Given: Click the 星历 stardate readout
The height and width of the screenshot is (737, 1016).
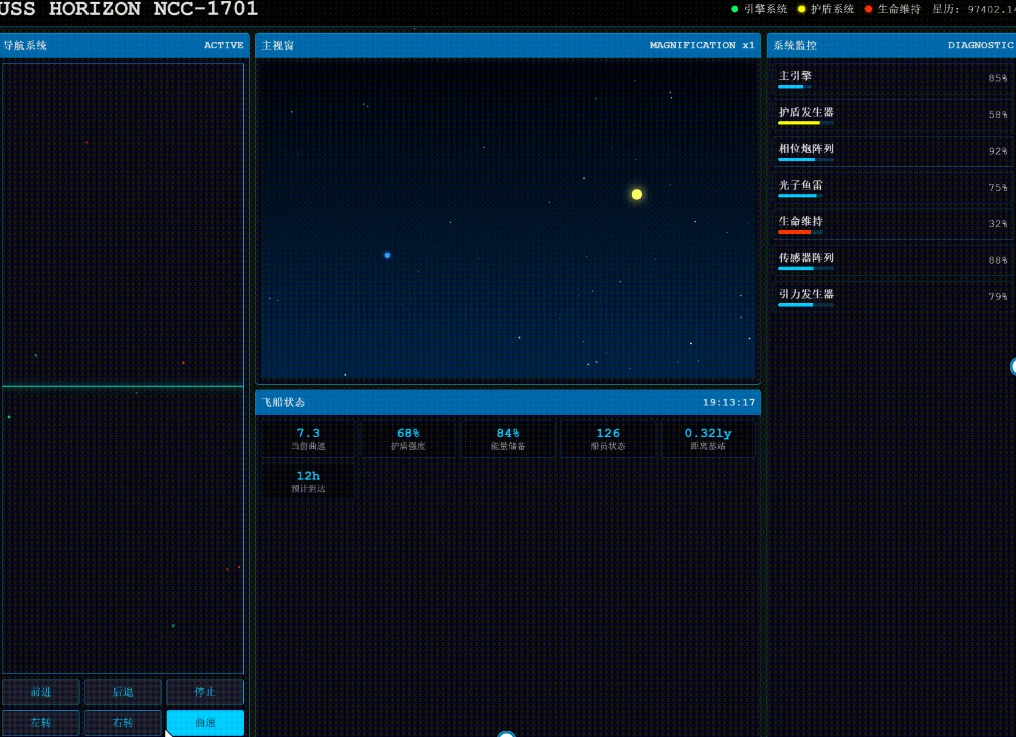Looking at the screenshot, I should pos(974,9).
